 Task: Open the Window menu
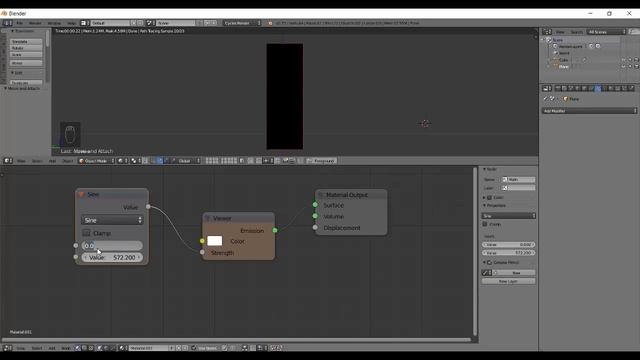[x=54, y=23]
